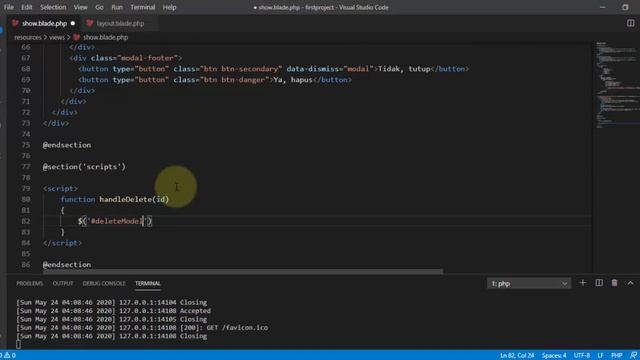Viewport: 640px width, 360px height.
Task: Click Ln 82, Col 24 in status bar
Action: pos(517,356)
